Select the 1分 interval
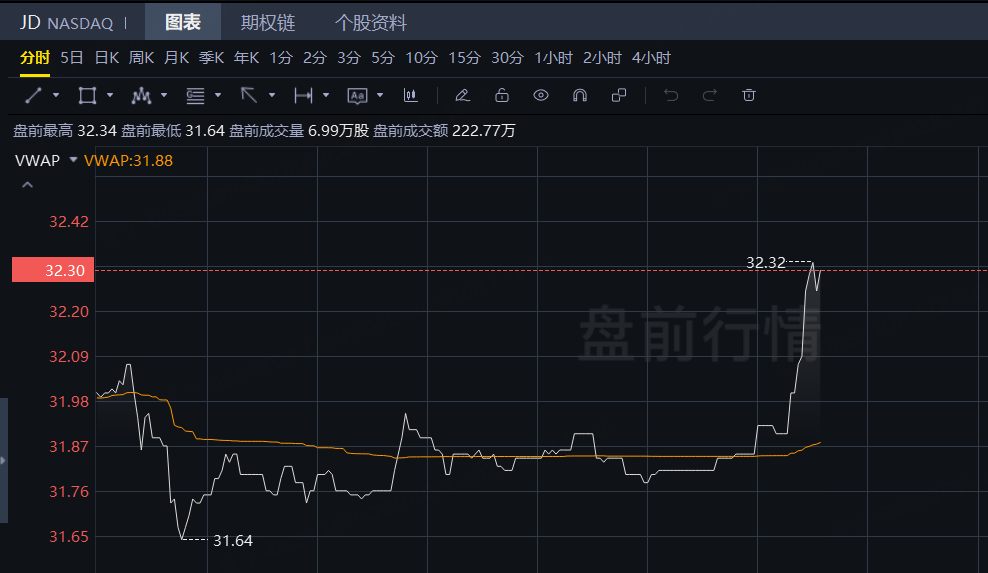 click(x=281, y=58)
